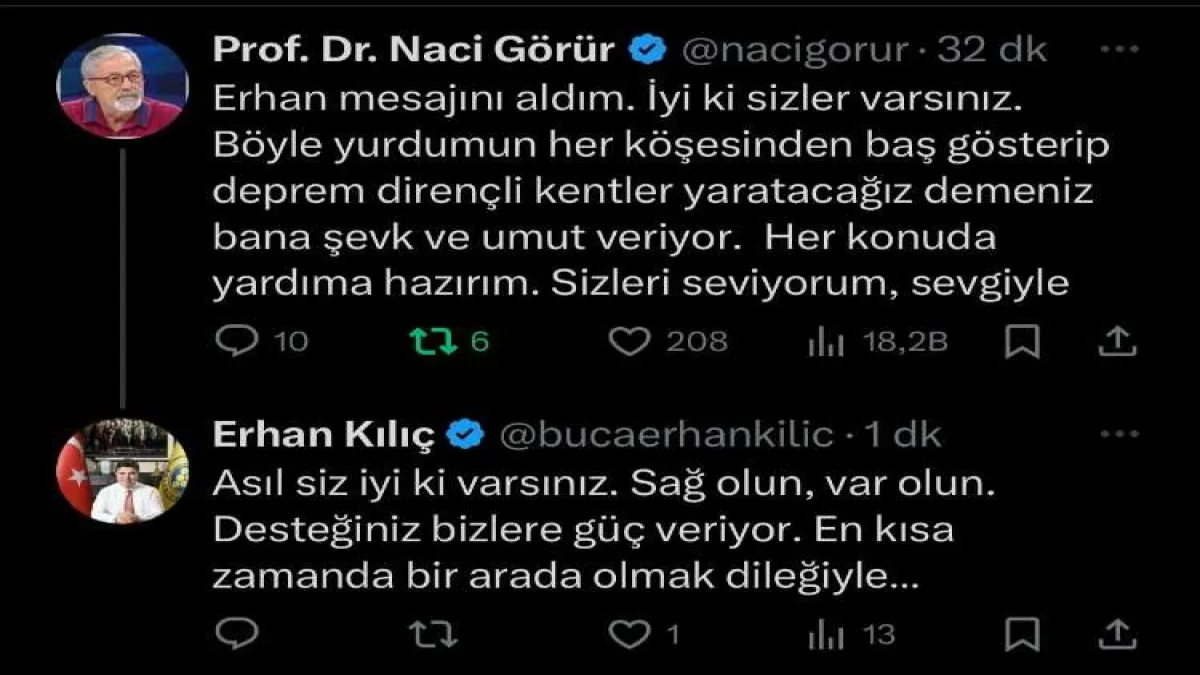Reply to Erhan Kılıç's tweet

[237, 634]
